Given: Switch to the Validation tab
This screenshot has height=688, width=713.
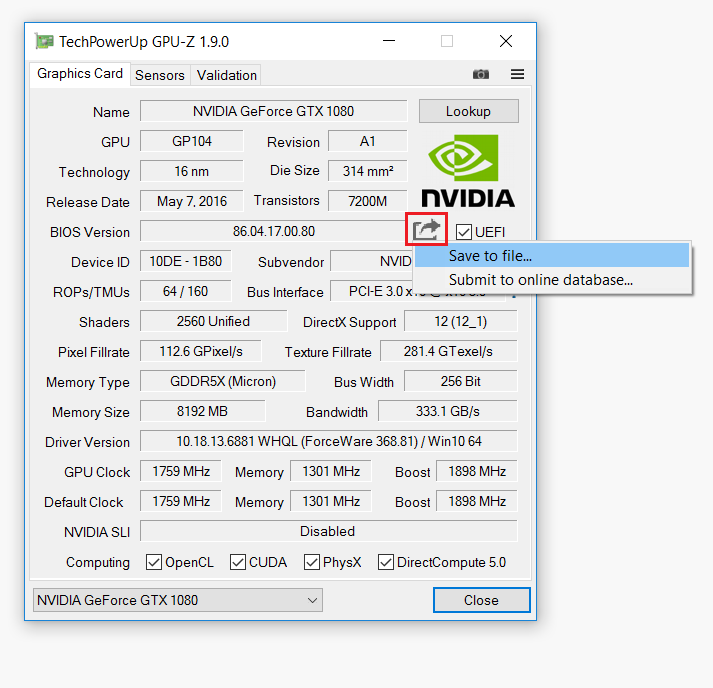Looking at the screenshot, I should [x=226, y=75].
